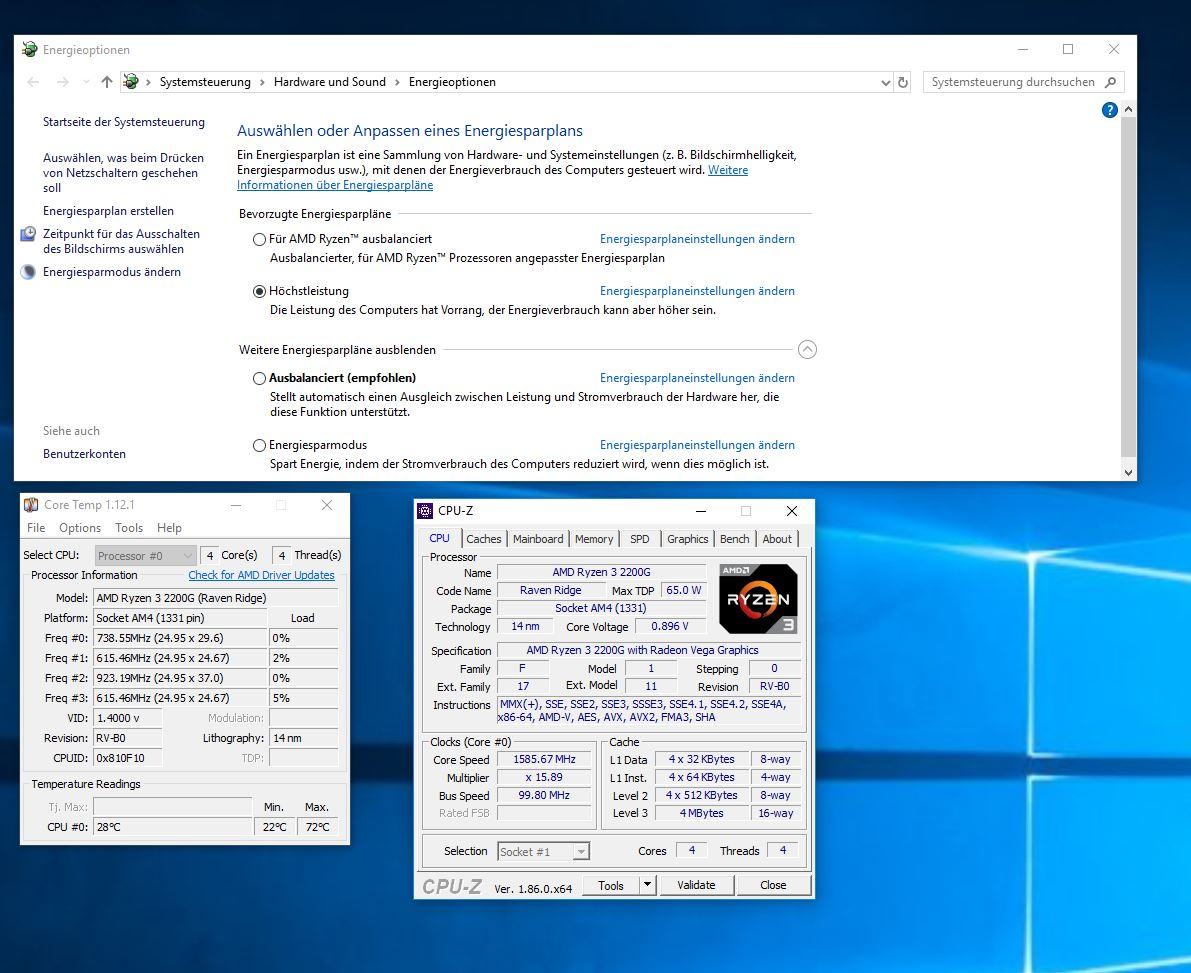The width and height of the screenshot is (1191, 973).
Task: Open the Tools dropdown arrow in CPU-Z
Action: click(647, 885)
